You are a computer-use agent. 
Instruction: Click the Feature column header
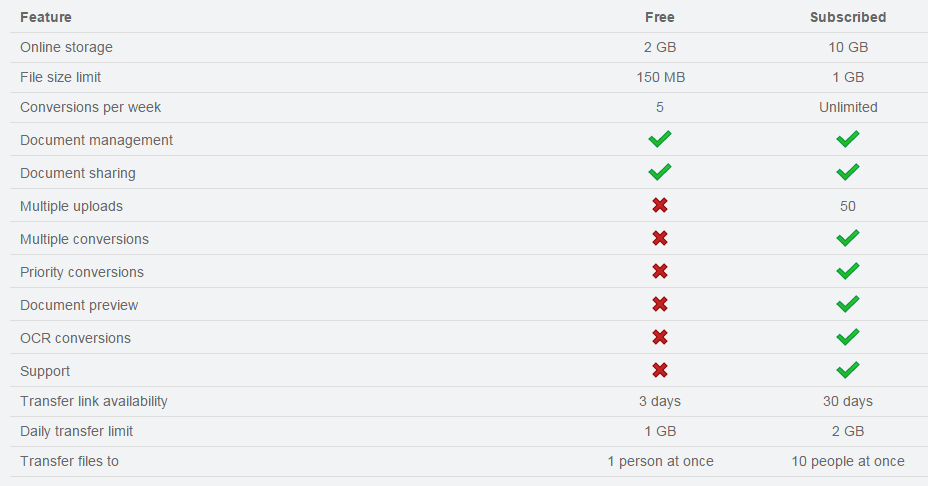(46, 17)
